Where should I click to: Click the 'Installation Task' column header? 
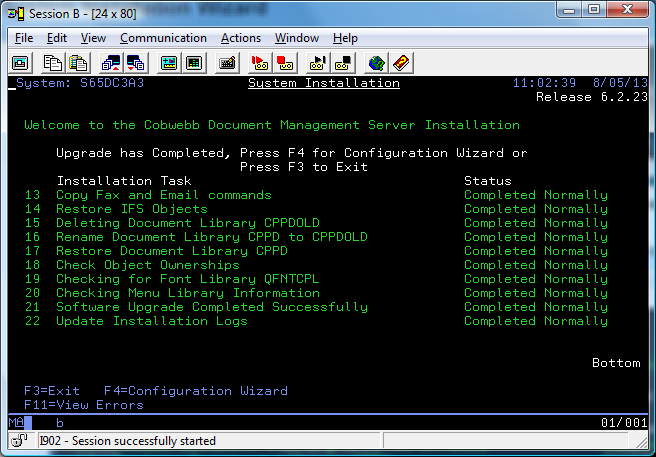click(124, 181)
